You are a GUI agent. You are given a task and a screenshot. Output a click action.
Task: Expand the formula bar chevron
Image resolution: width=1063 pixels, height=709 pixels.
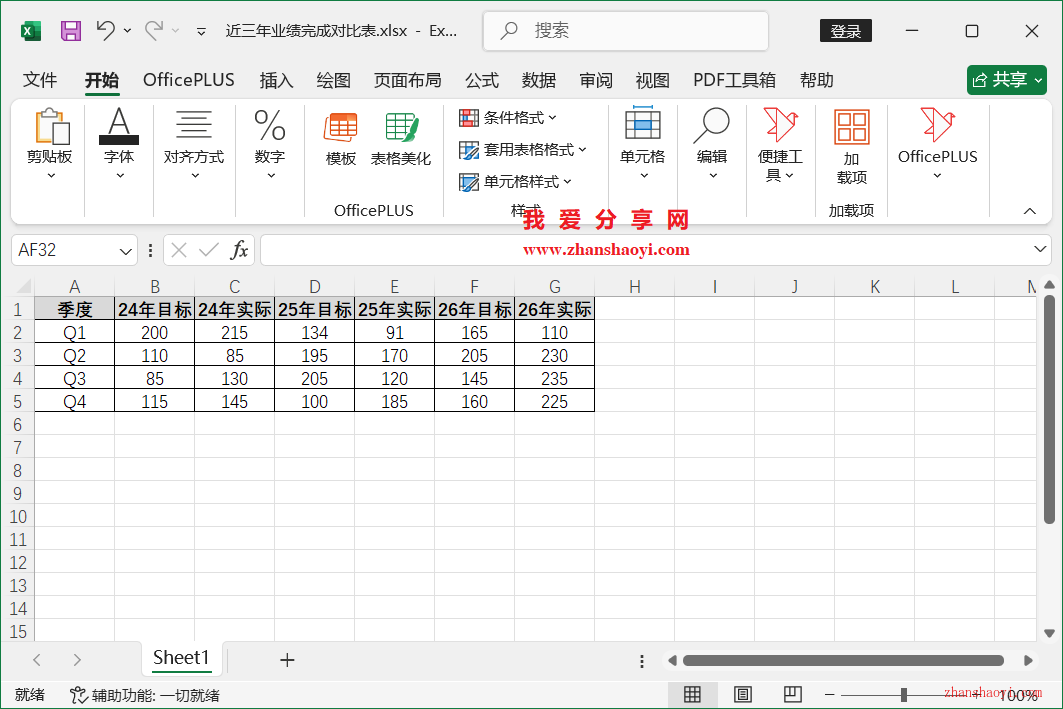tap(1040, 249)
